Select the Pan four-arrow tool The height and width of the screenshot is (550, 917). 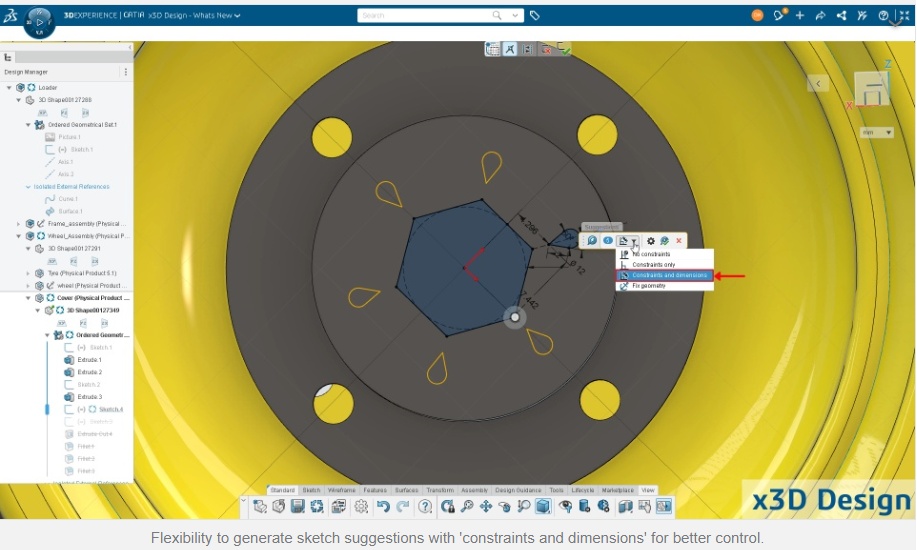485,506
